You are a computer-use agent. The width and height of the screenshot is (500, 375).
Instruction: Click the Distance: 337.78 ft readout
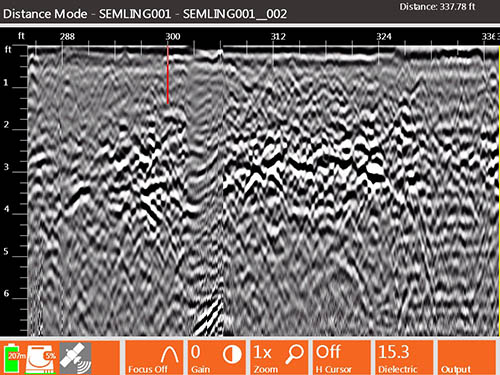(x=437, y=7)
